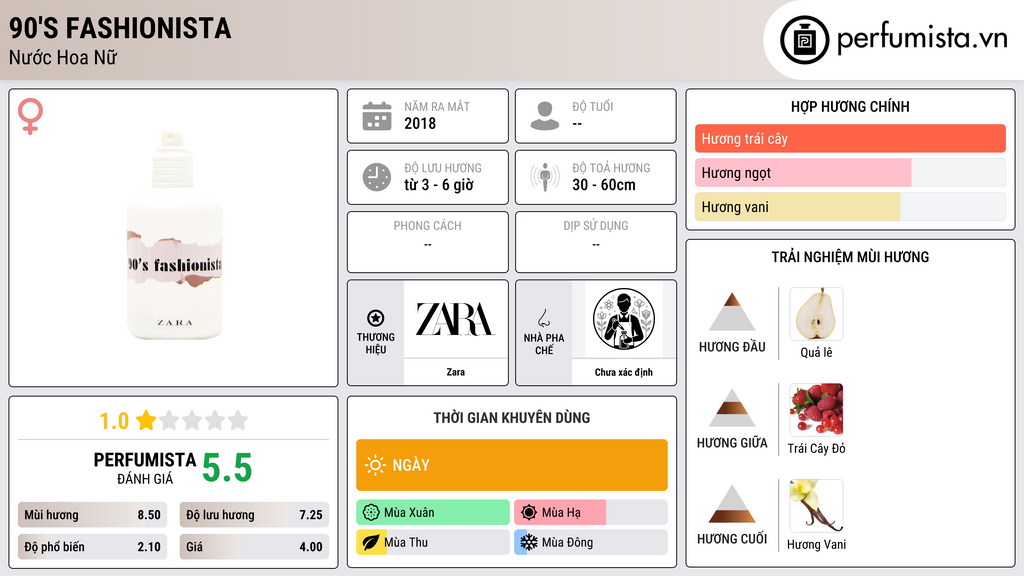
Task: Click the 90'S FASHIONISTA title
Action: [x=120, y=28]
